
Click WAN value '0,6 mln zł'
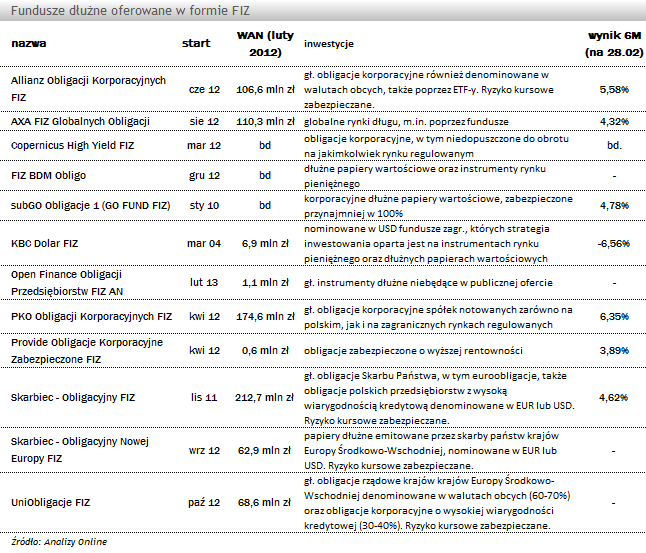click(265, 350)
